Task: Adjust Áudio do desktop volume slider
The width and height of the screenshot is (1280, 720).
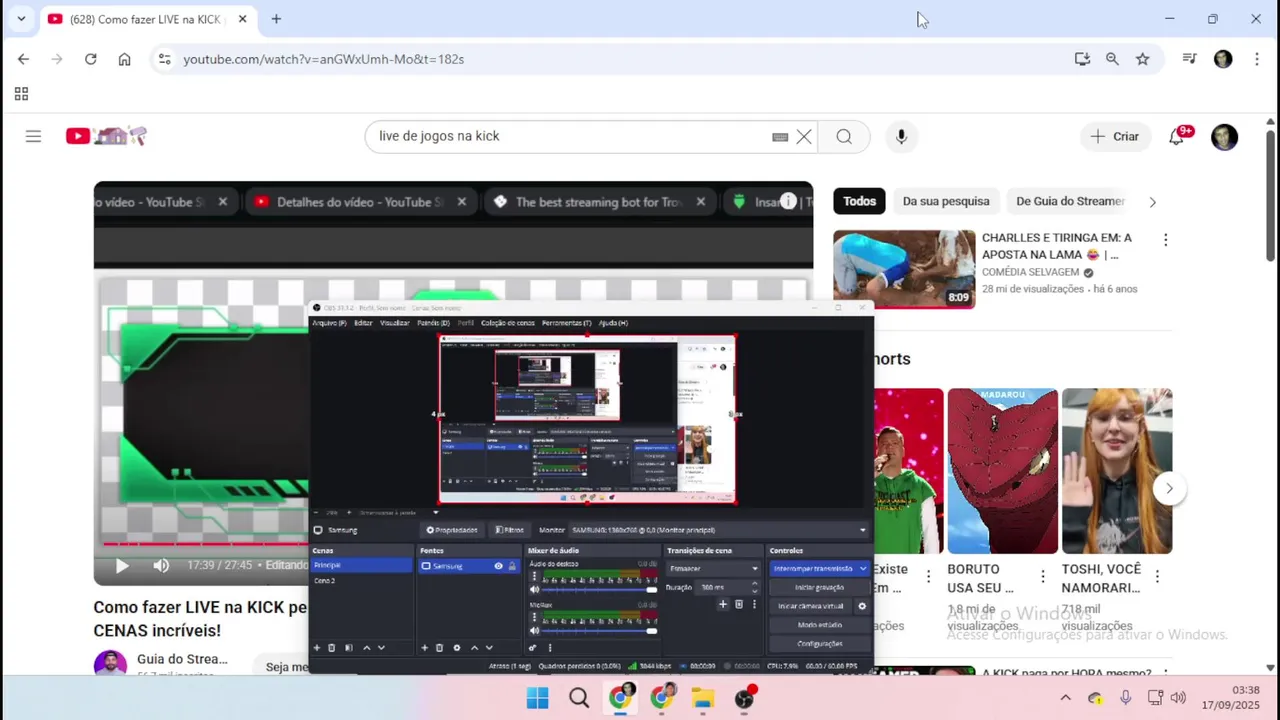Action: tap(597, 590)
